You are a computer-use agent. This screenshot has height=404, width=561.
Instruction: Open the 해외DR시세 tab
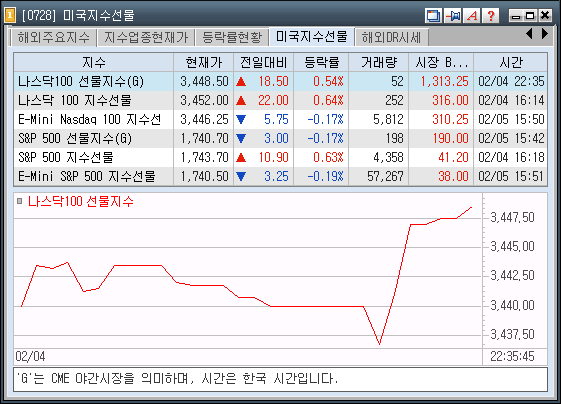point(391,37)
